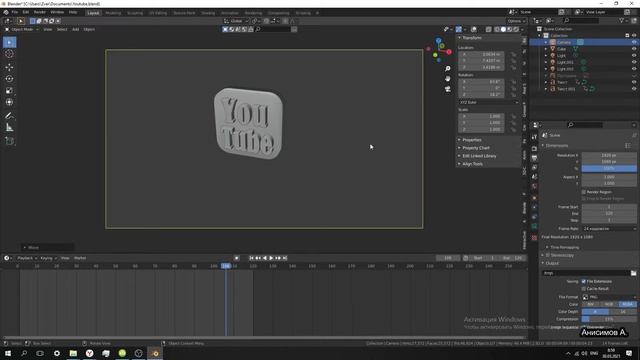Open the Output properties tab icon
Viewport: 640px width, 360px height.
(534, 158)
